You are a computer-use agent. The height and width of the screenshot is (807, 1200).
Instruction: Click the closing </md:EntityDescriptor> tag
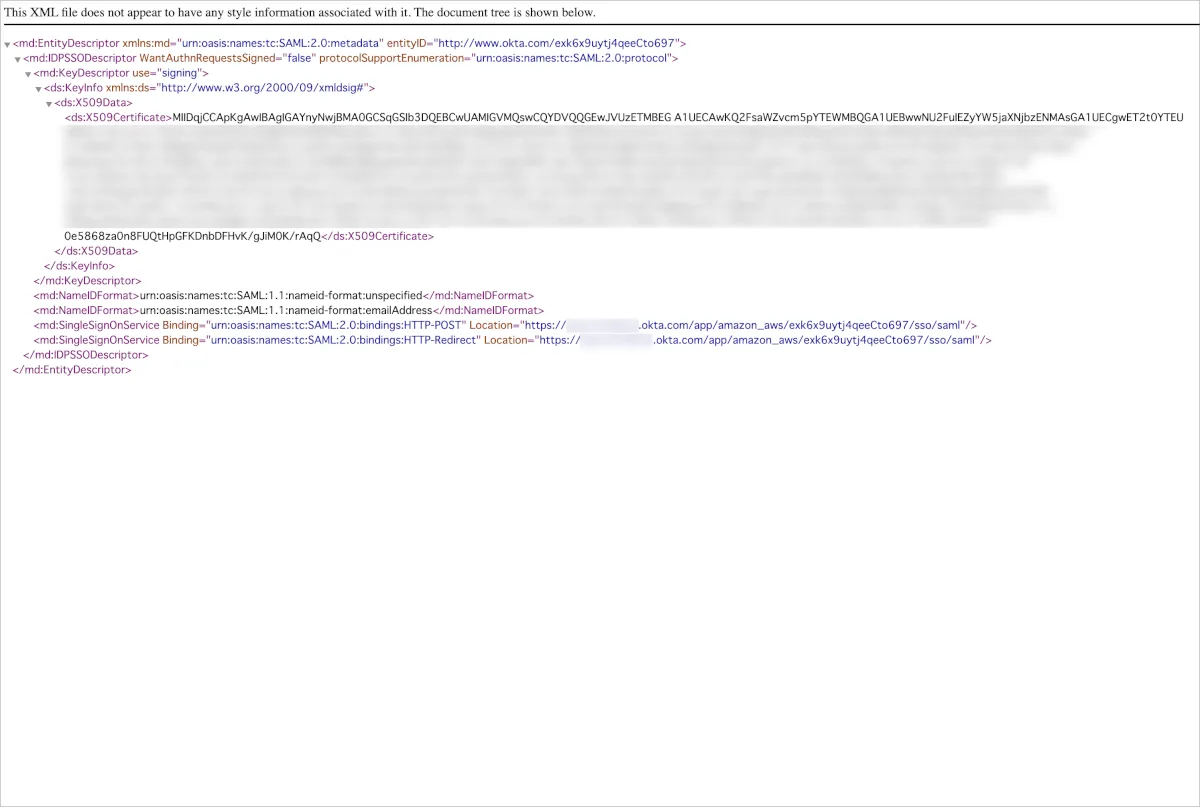[x=72, y=369]
